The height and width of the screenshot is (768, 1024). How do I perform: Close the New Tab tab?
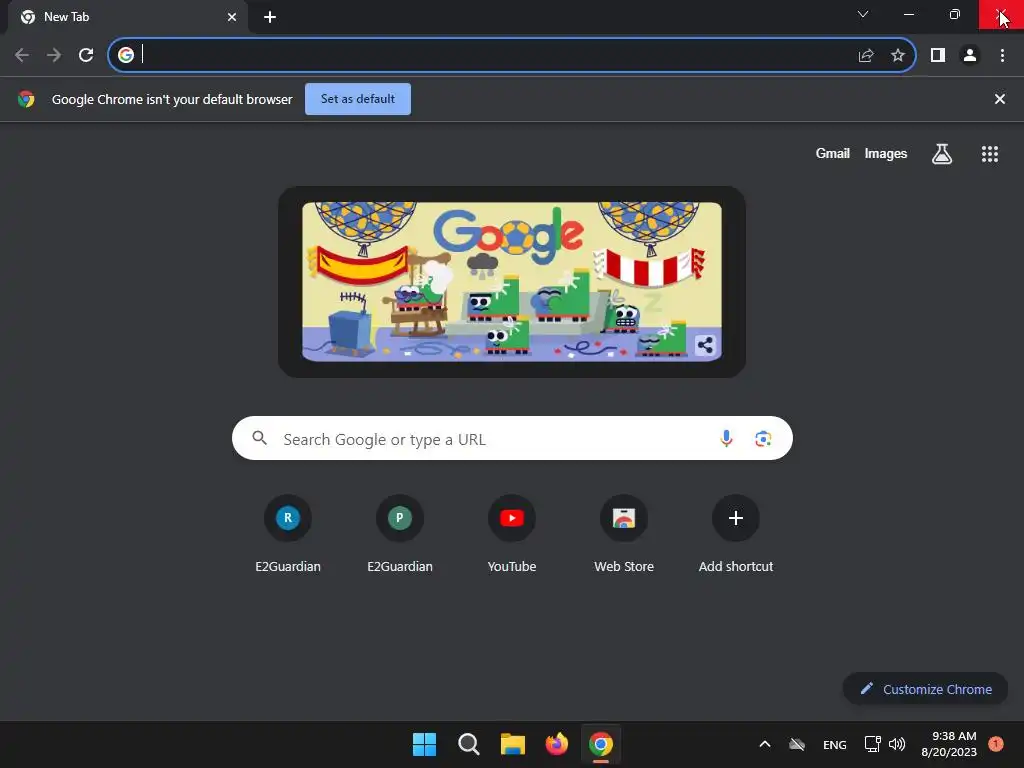click(x=232, y=17)
